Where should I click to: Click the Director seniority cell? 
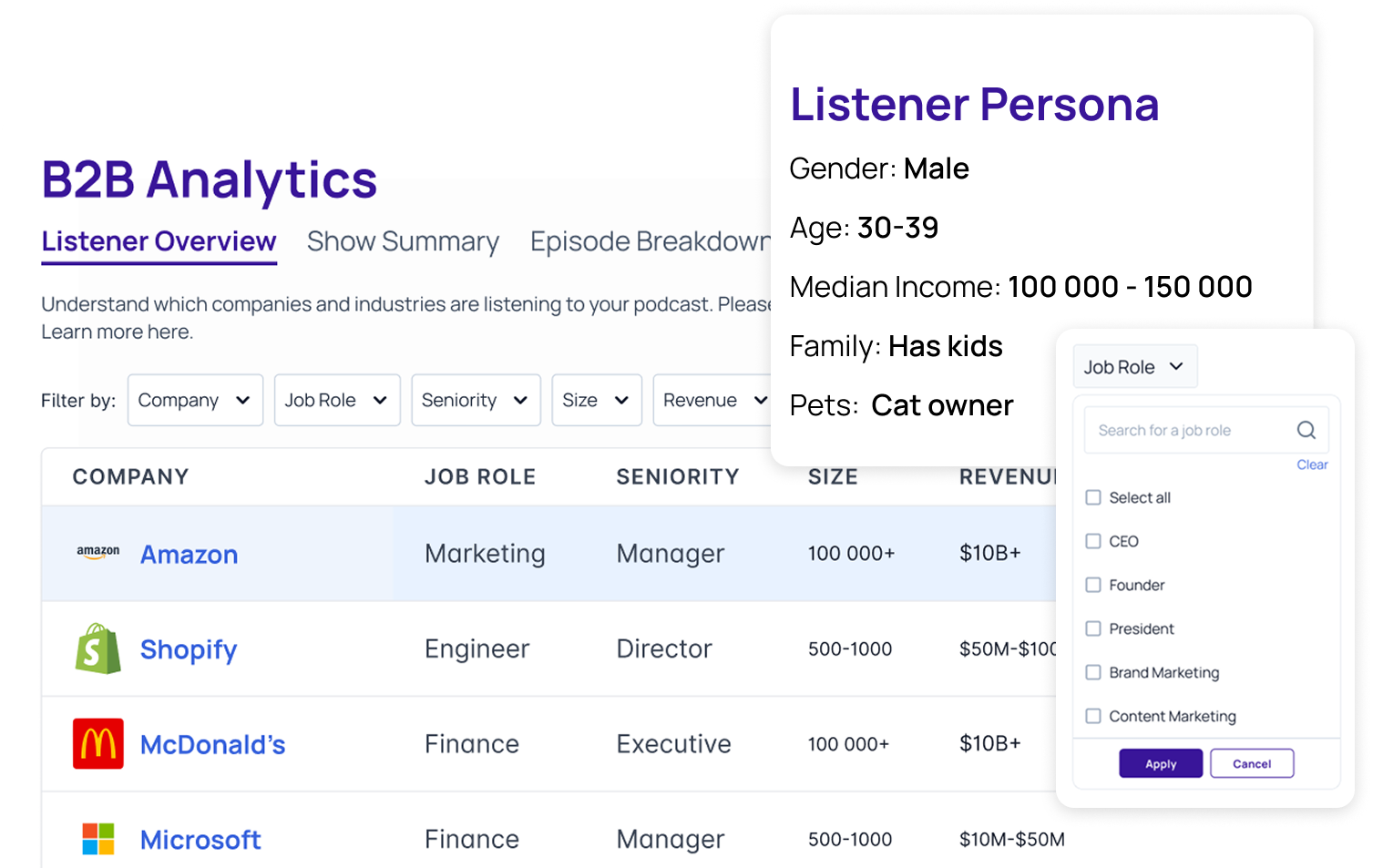[664, 648]
